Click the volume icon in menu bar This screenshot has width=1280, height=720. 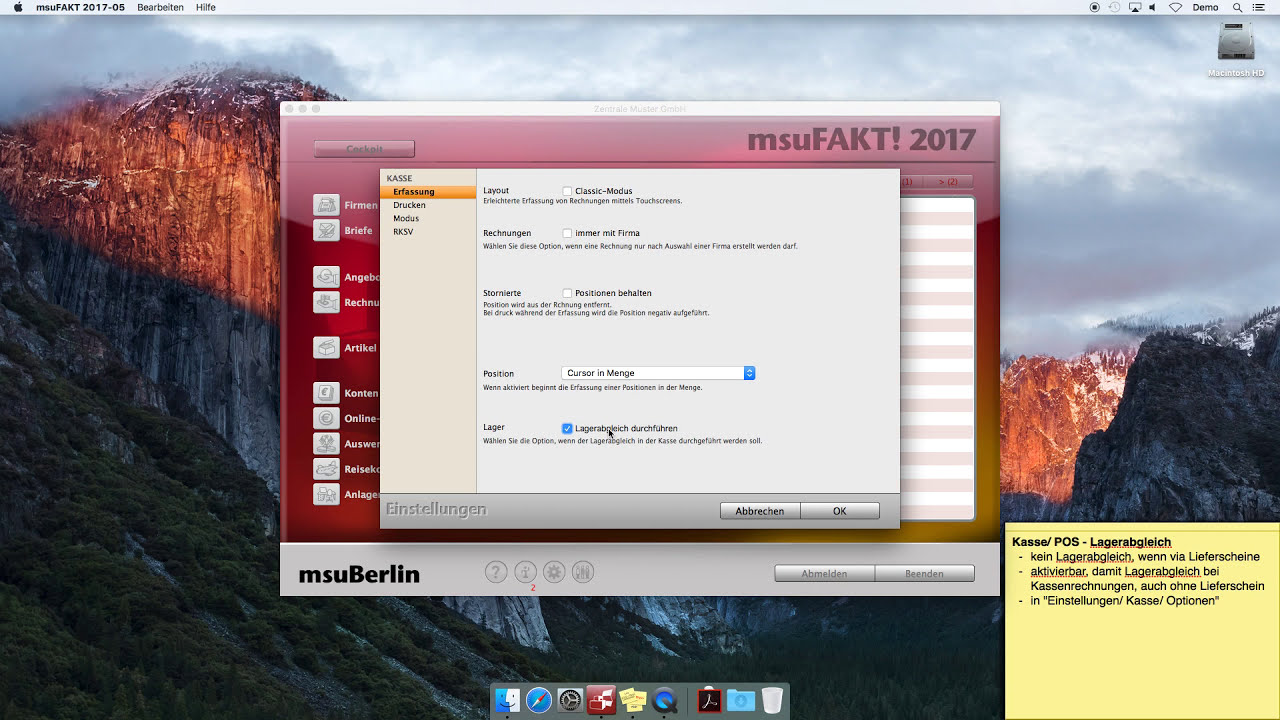(1153, 7)
